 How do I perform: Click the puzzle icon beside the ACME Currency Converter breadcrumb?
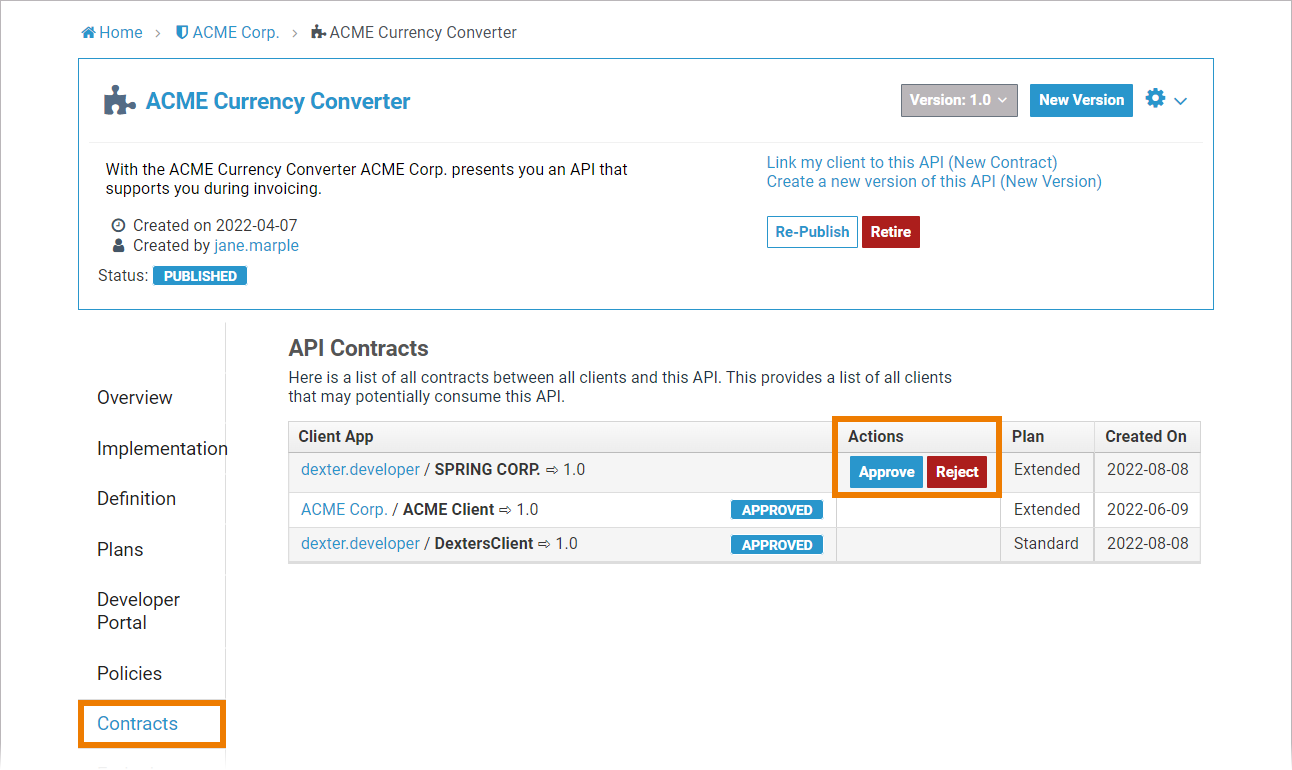[318, 32]
